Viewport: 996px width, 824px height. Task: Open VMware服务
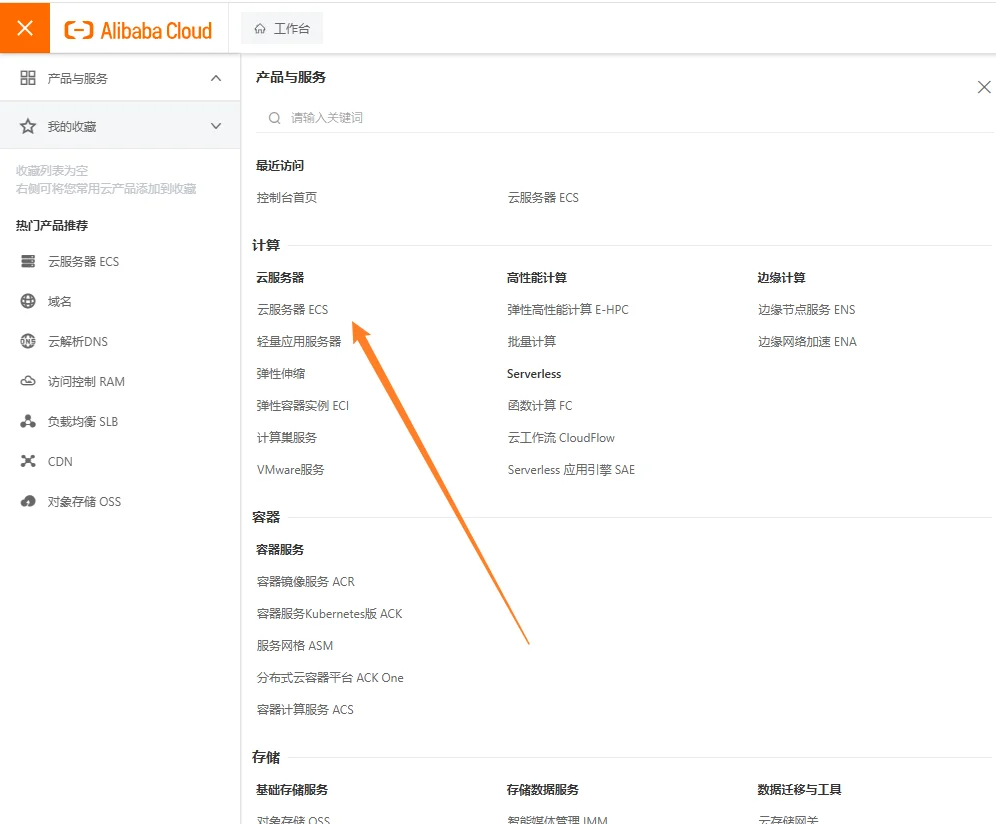click(x=290, y=469)
